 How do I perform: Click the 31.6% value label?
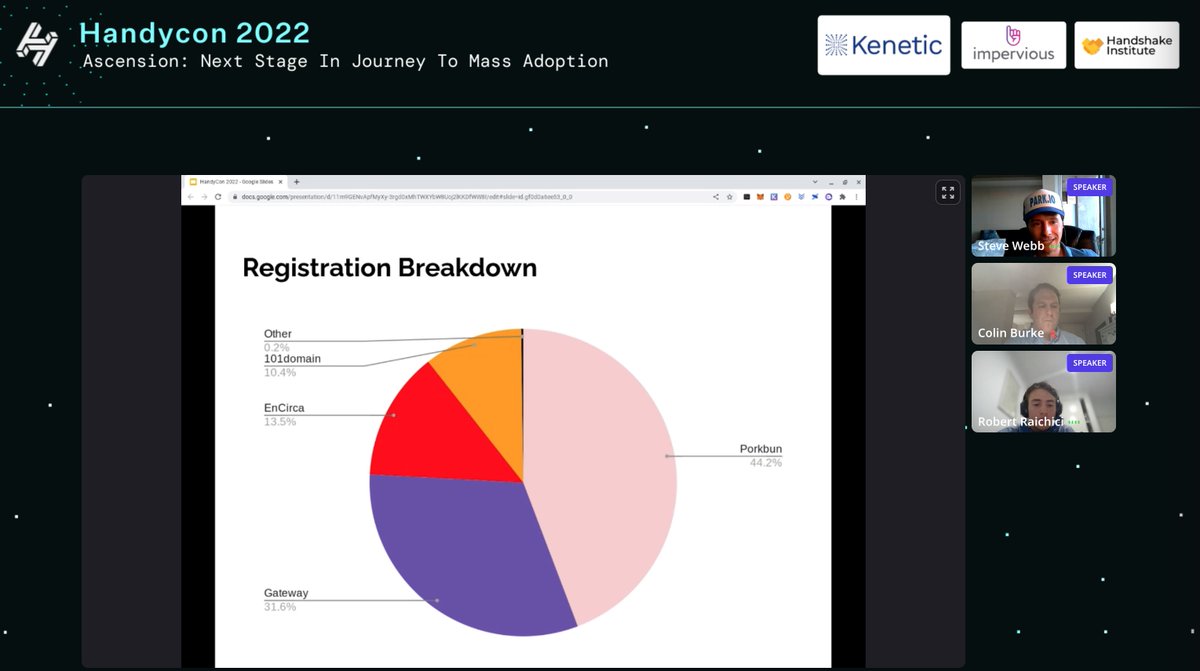tap(280, 607)
